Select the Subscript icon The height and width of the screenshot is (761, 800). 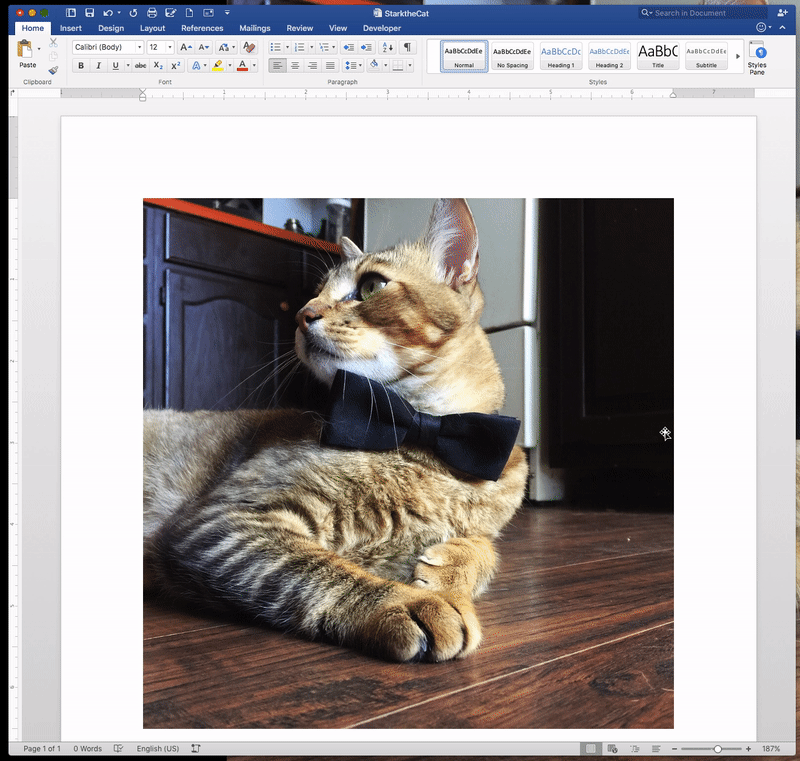157,65
